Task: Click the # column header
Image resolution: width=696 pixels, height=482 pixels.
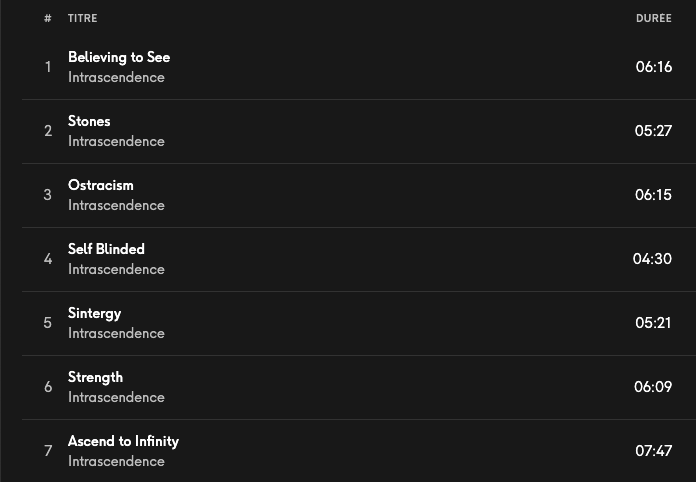Action: [x=47, y=19]
